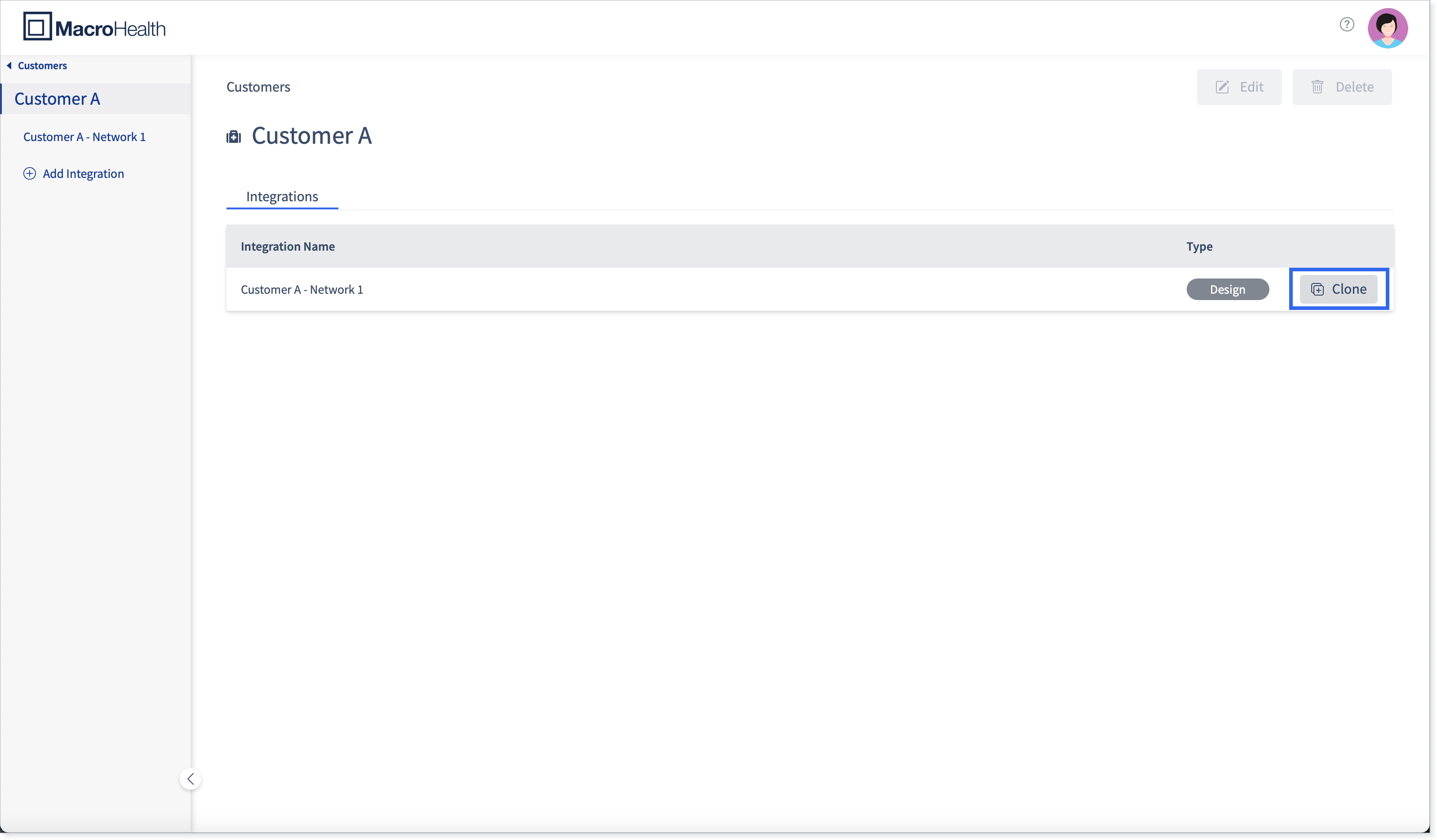Screen dimensions: 1437x840
Task: Click the Design type badge
Action: tap(1227, 289)
